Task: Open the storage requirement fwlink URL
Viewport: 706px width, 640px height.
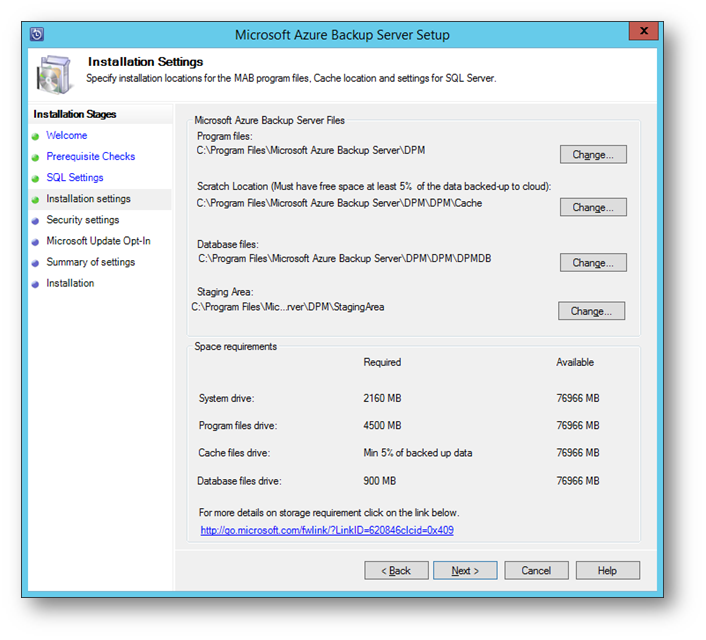Action: (327, 530)
